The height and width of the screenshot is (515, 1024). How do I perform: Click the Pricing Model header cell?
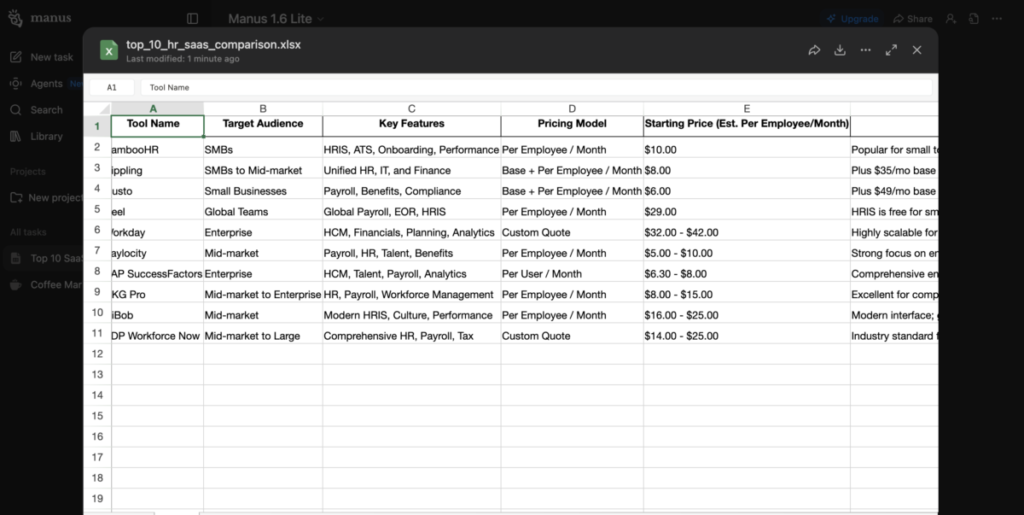point(571,124)
